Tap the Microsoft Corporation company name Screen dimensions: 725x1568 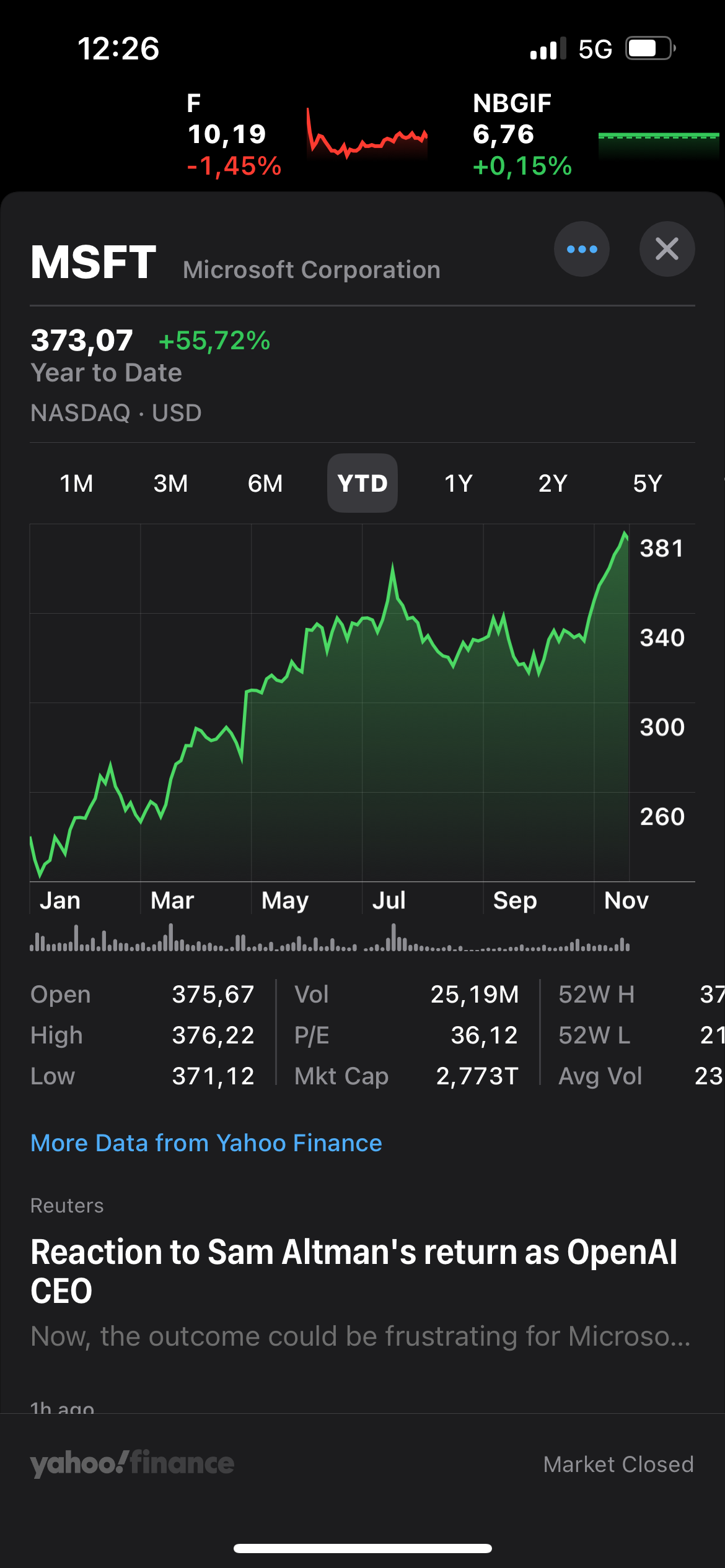(312, 270)
